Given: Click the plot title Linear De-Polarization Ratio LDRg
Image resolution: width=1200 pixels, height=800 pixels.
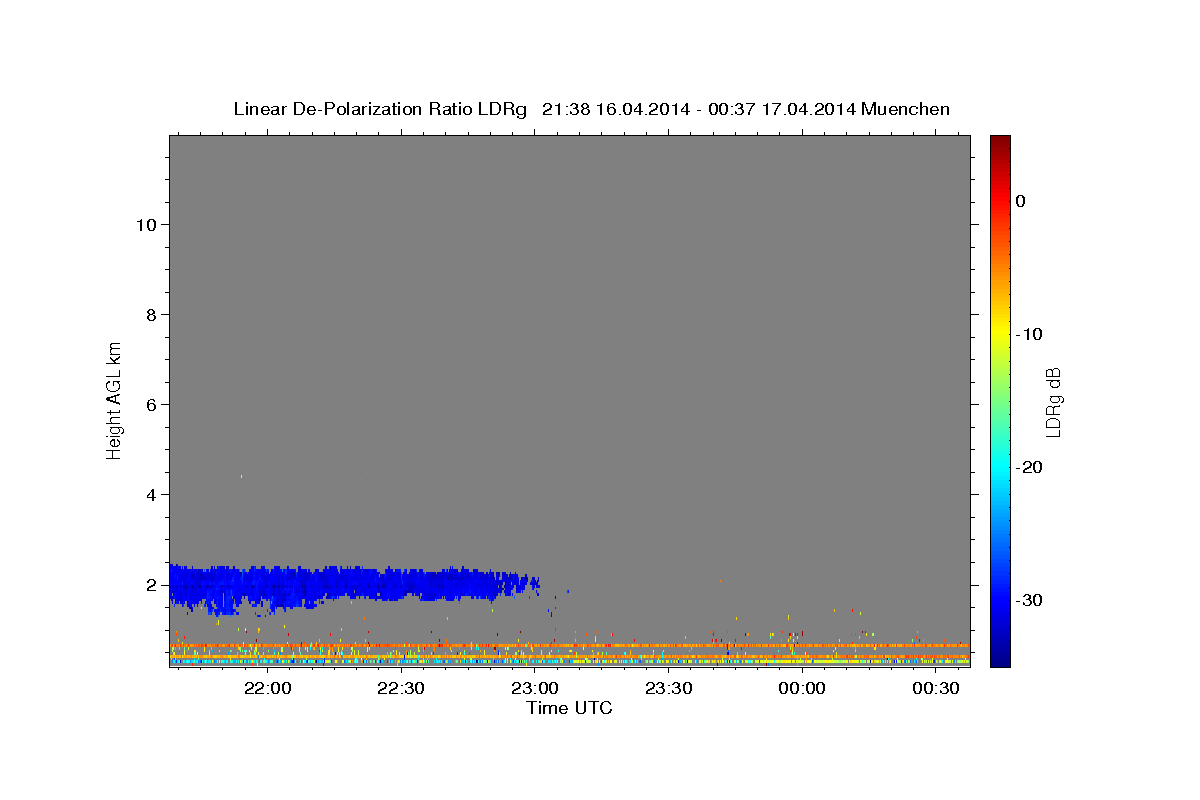Looking at the screenshot, I should click(x=380, y=109).
